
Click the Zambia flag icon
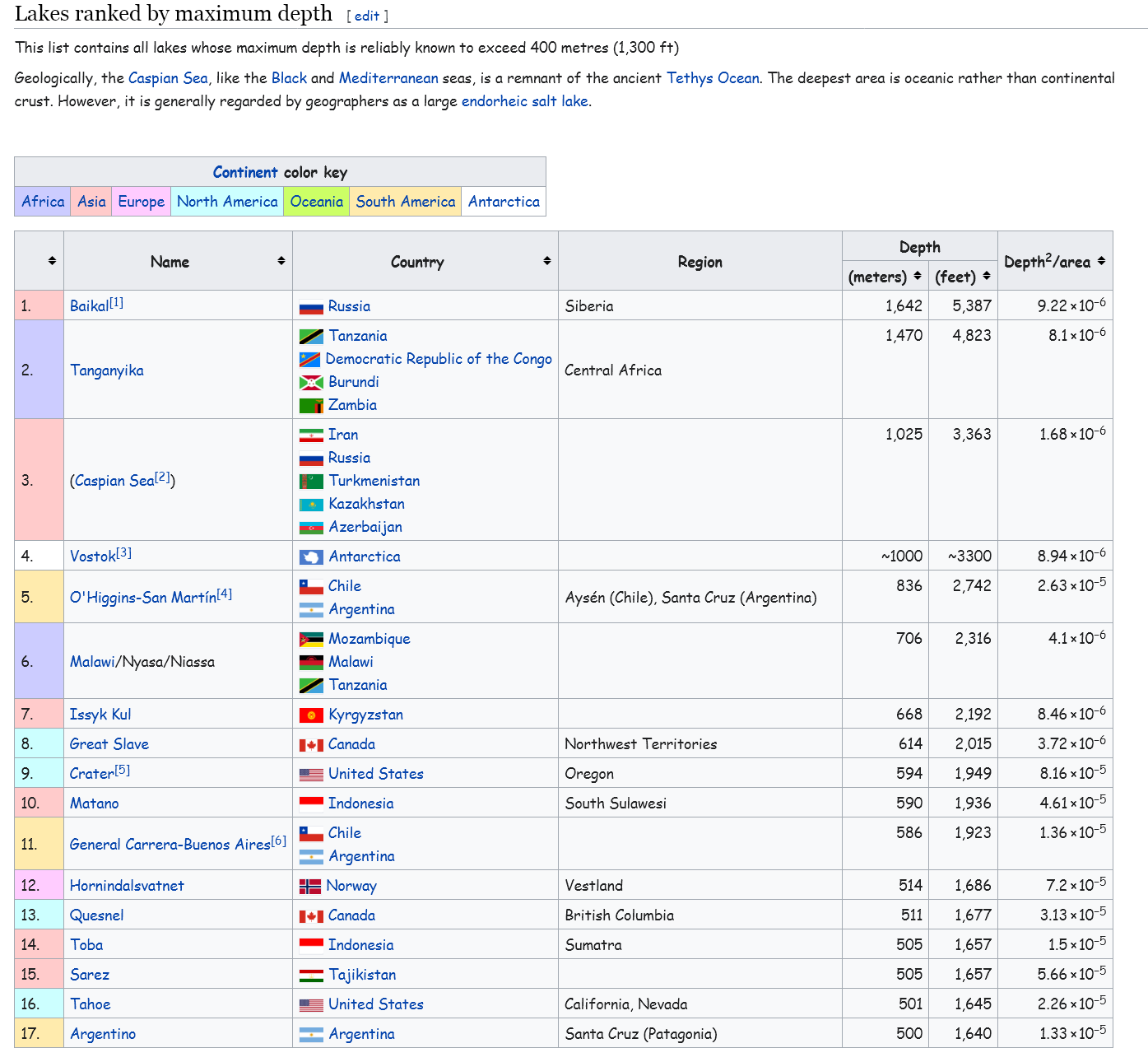click(x=311, y=406)
